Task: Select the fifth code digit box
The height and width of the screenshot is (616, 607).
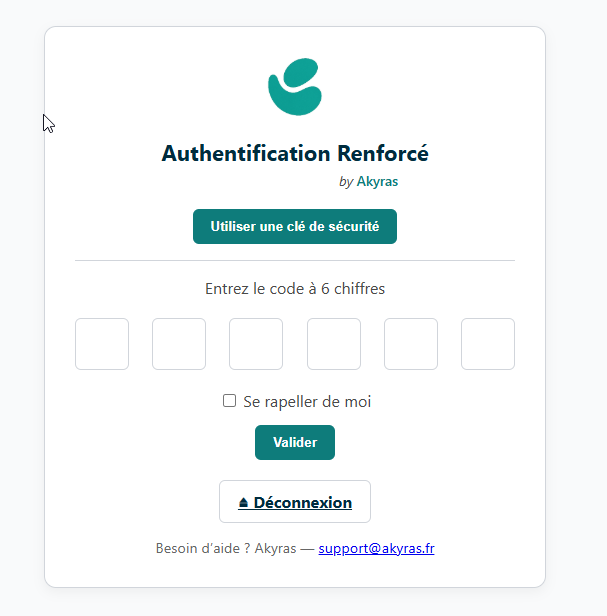Action: pyautogui.click(x=411, y=344)
